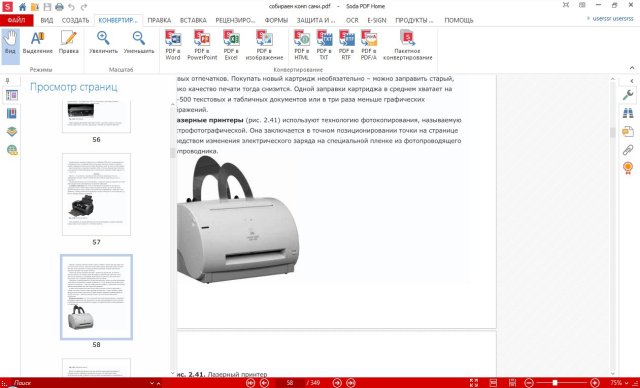Open the bookmarks panel in left sidebar
Viewport: 640px width, 388px height.
pyautogui.click(x=12, y=113)
